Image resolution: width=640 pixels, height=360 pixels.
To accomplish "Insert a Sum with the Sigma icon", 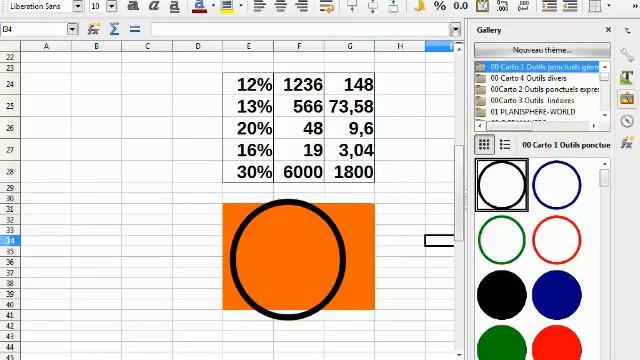I will pos(114,29).
